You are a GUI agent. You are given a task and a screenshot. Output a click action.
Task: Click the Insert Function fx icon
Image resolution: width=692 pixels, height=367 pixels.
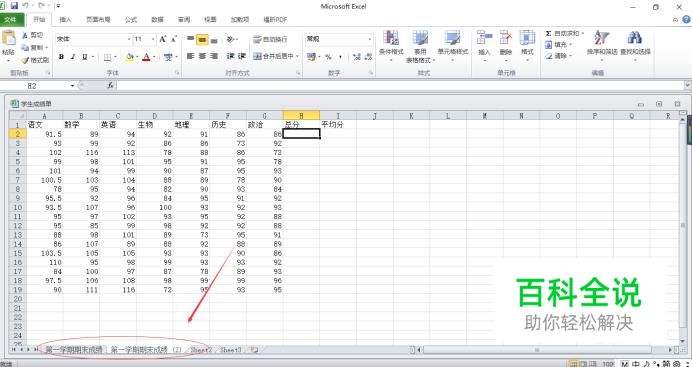pyautogui.click(x=110, y=86)
